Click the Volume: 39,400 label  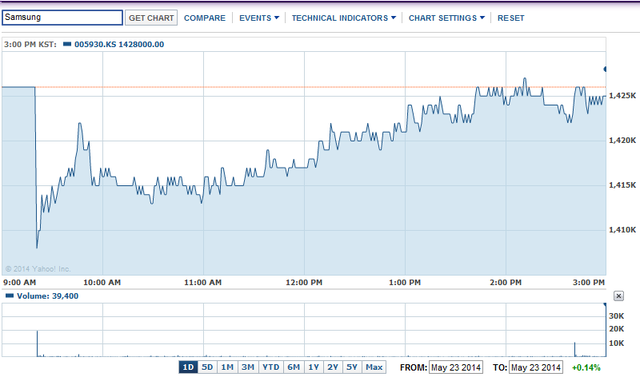(x=48, y=296)
